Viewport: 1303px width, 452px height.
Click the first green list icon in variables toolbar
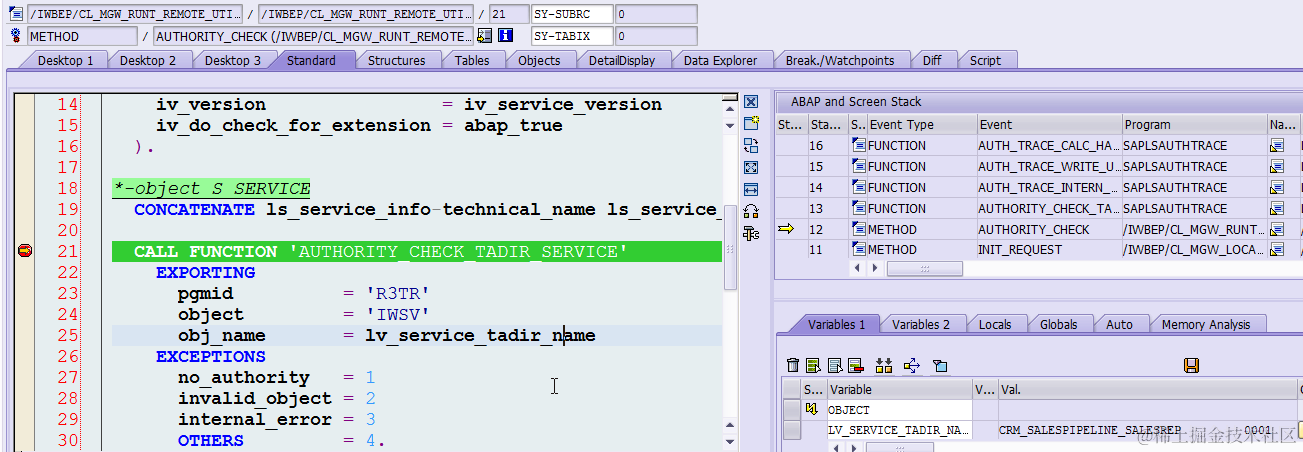(x=813, y=366)
